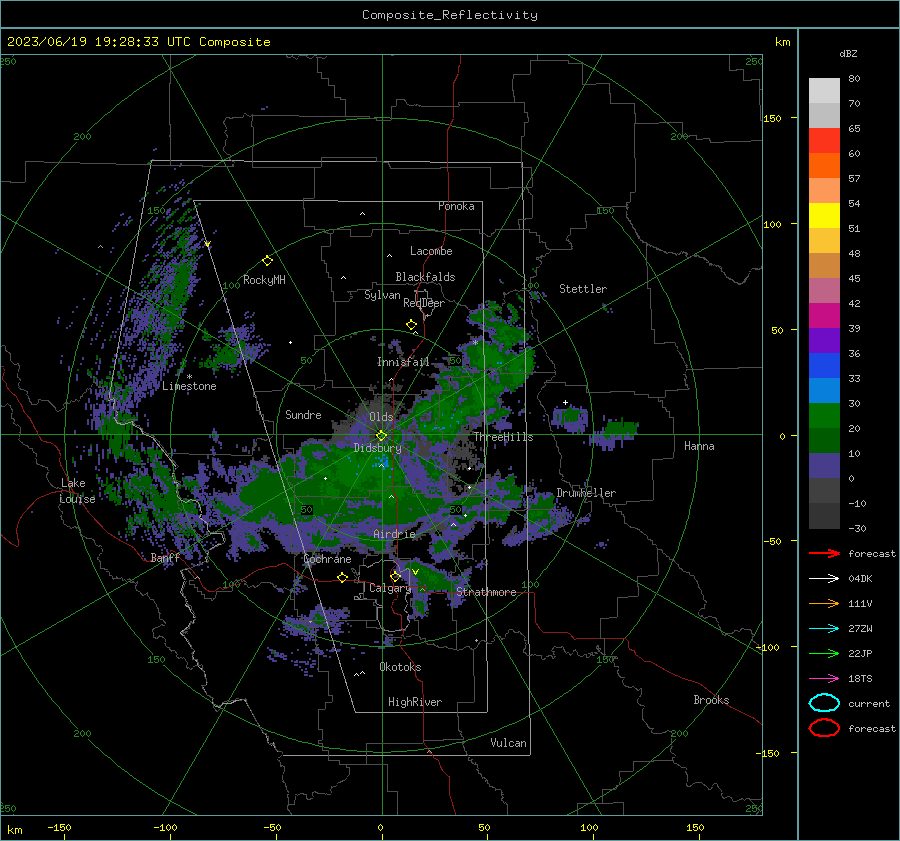The width and height of the screenshot is (900, 841).
Task: Click the yellow diamond marker above Calgary
Action: (395, 576)
